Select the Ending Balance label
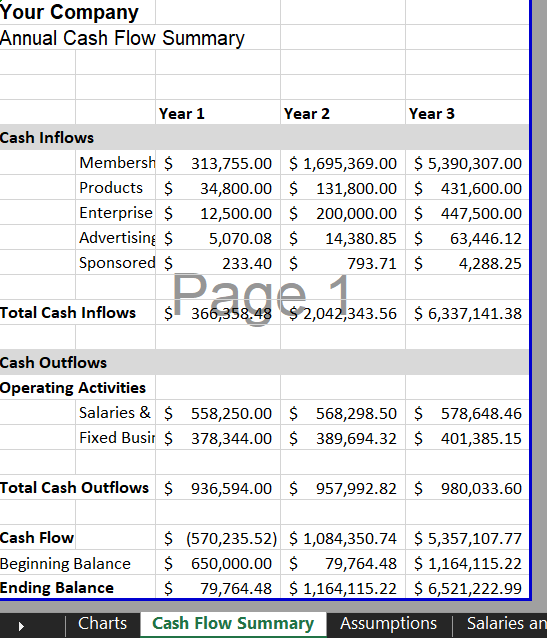The image size is (547, 638). (57, 588)
